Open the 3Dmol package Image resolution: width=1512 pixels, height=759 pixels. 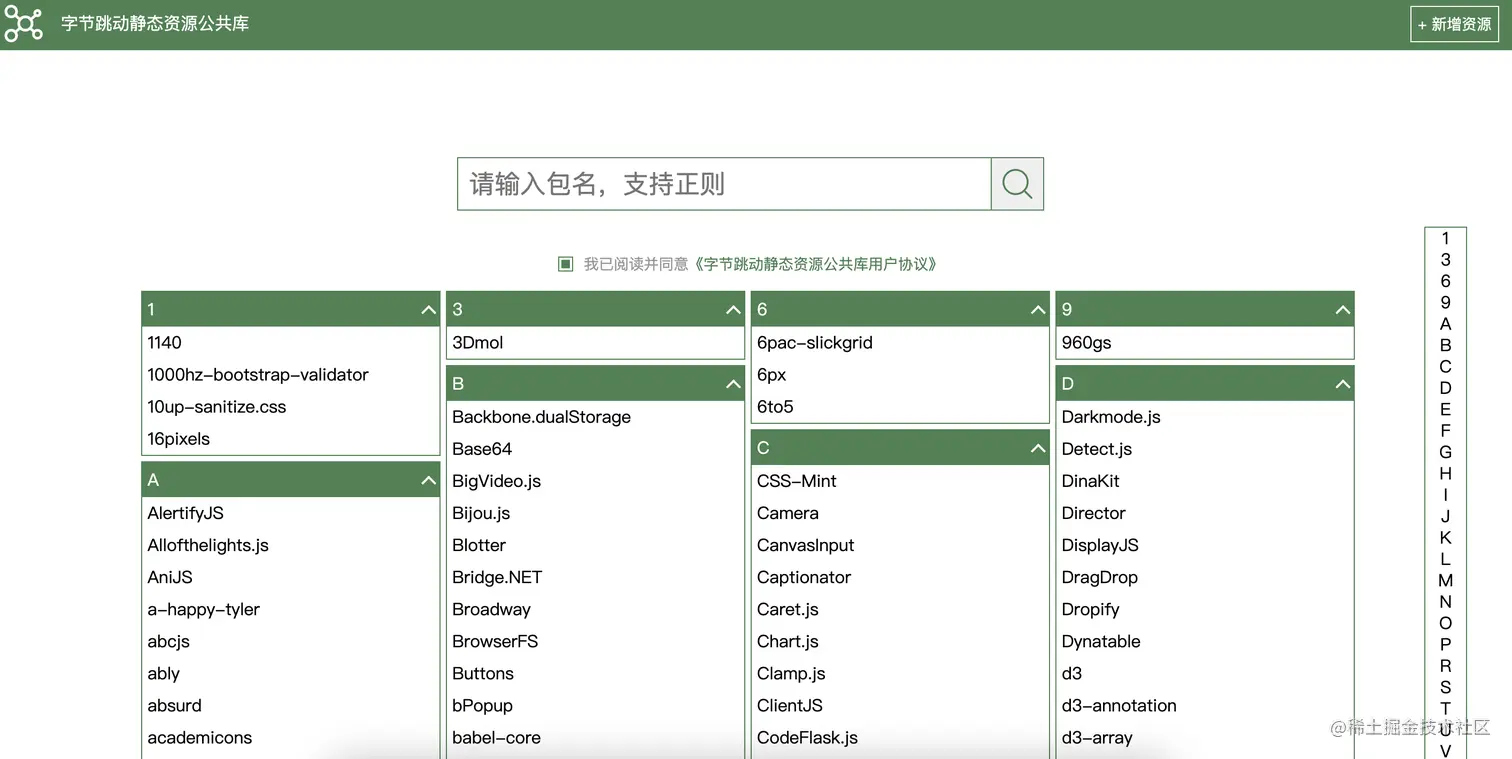click(x=478, y=343)
